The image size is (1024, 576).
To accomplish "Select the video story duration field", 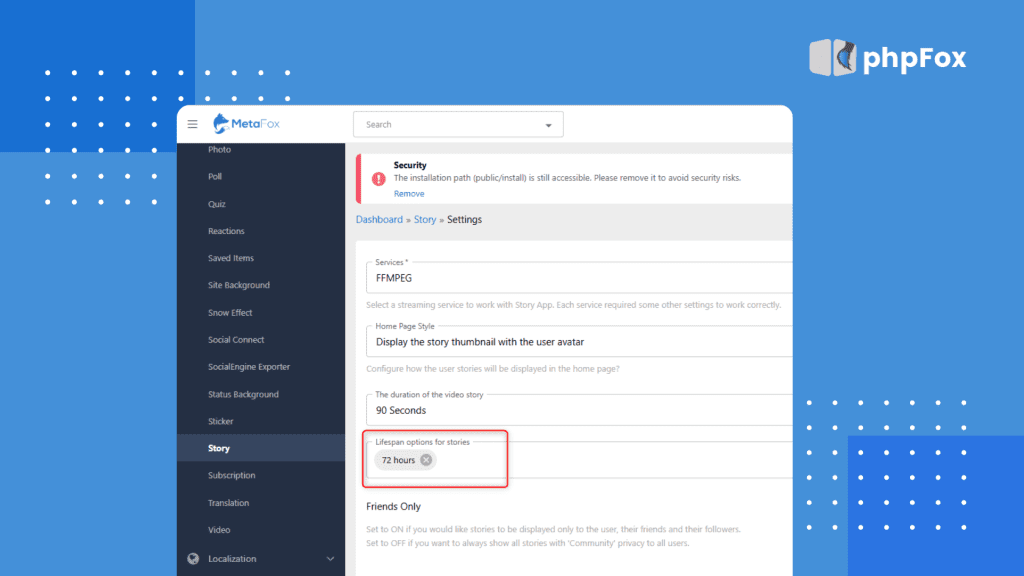I will [x=578, y=410].
